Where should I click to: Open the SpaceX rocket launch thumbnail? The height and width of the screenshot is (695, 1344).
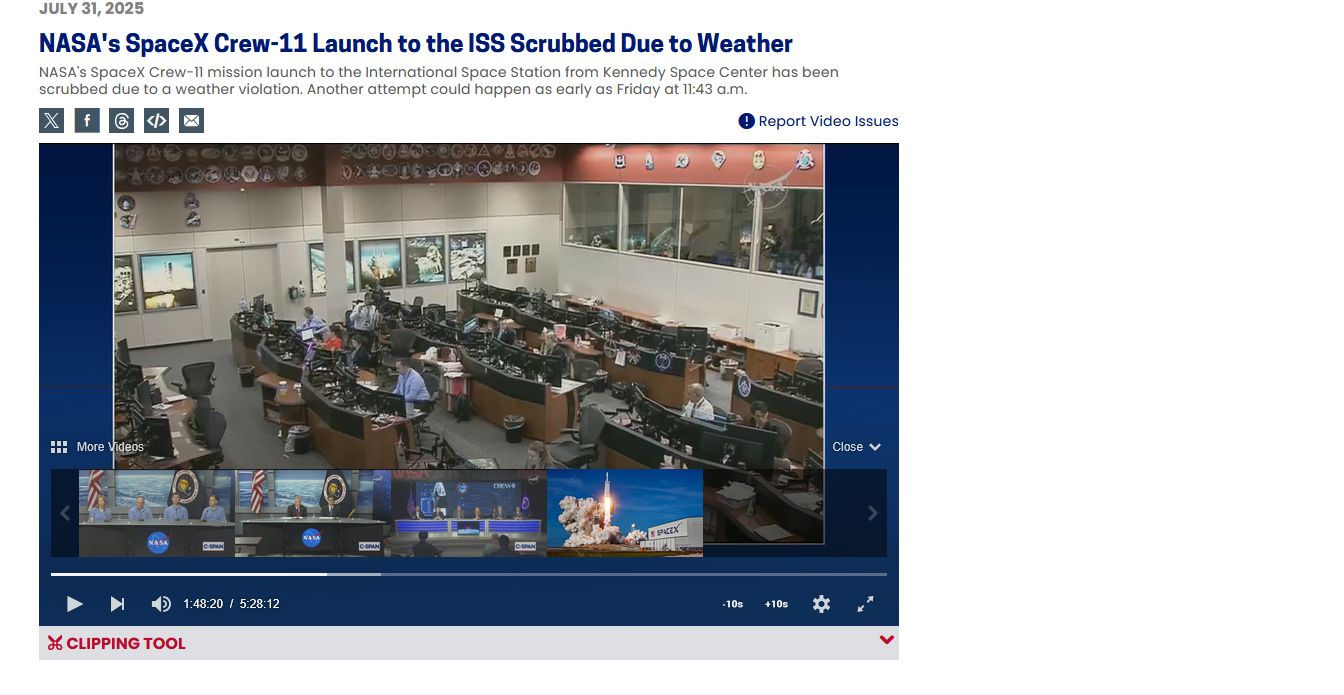pyautogui.click(x=625, y=513)
